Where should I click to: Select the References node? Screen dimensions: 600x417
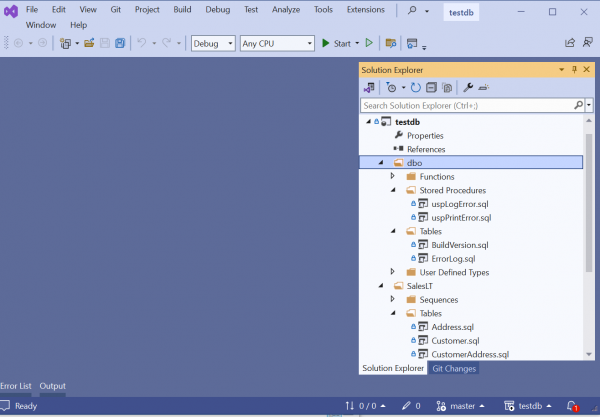pos(426,149)
